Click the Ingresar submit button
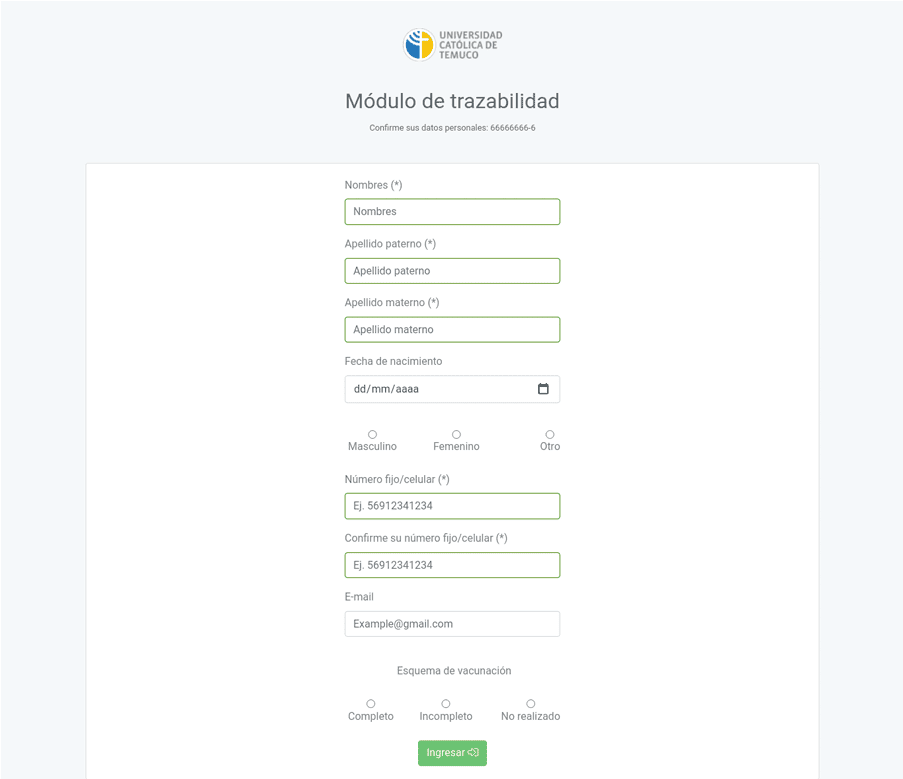The width and height of the screenshot is (903, 779). 452,753
